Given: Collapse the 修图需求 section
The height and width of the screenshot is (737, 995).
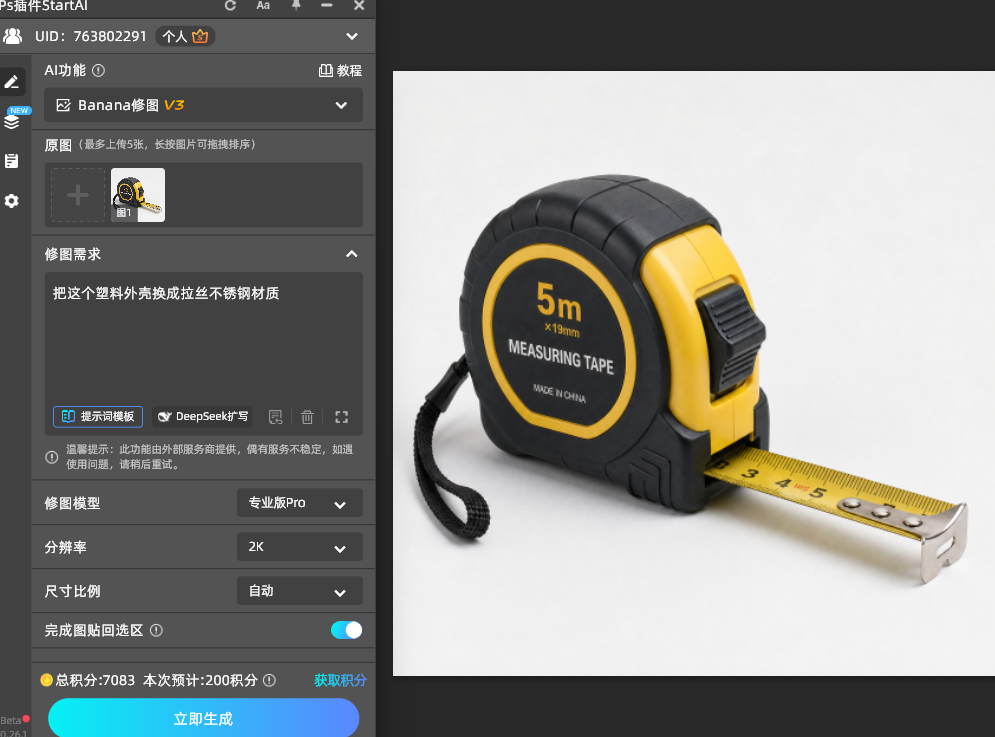Looking at the screenshot, I should coord(352,254).
